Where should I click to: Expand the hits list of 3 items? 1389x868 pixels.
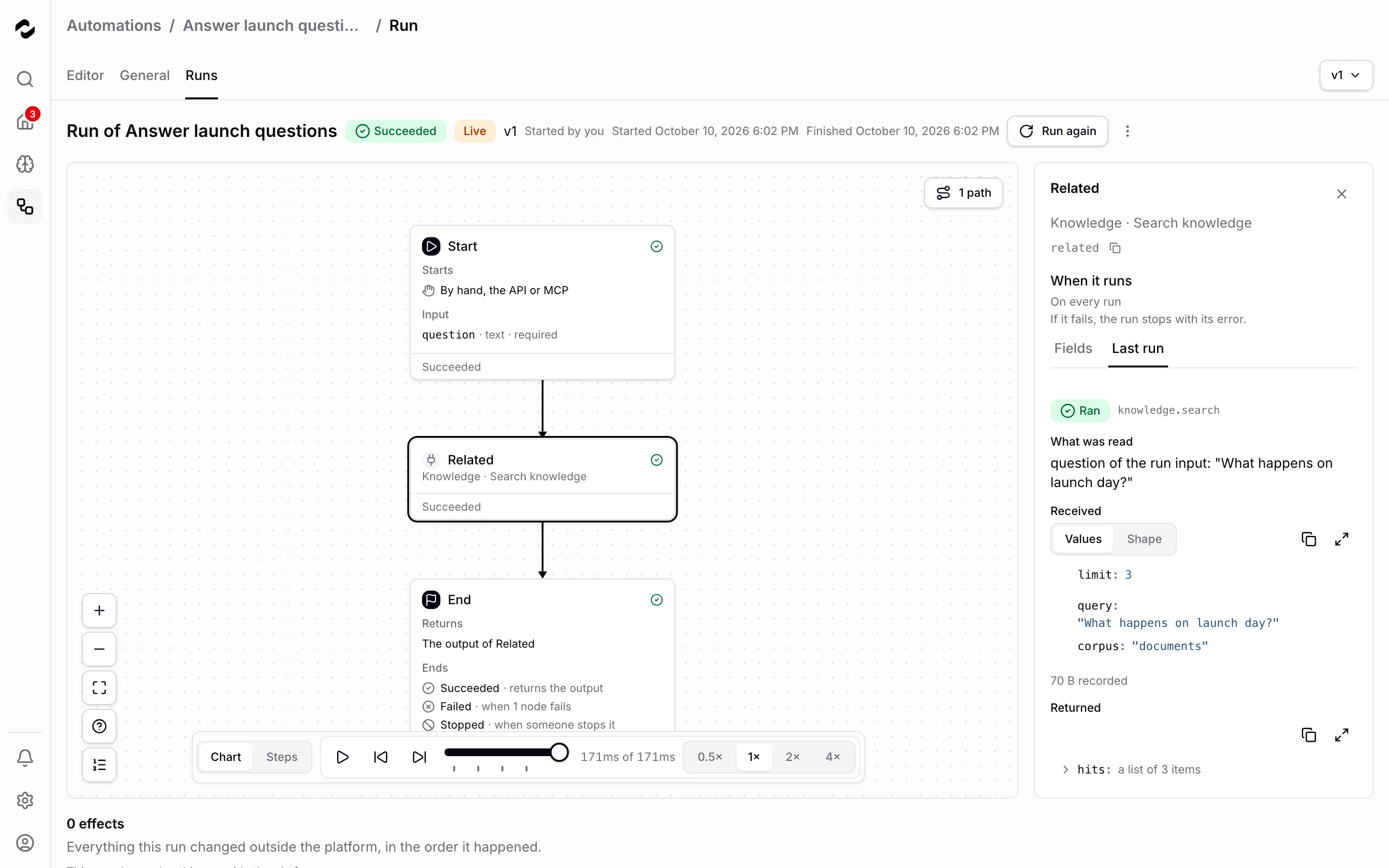tap(1066, 770)
